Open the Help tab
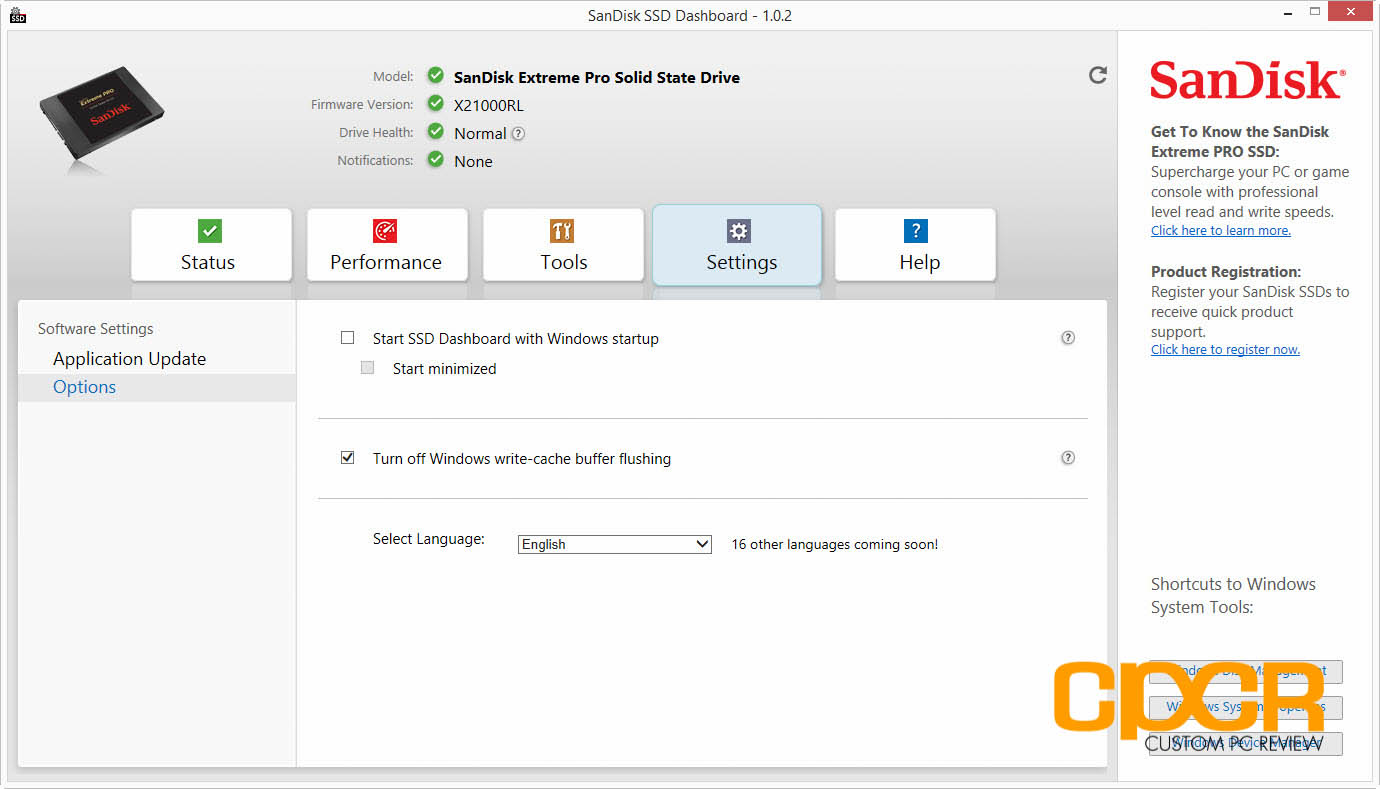The height and width of the screenshot is (789, 1380). tap(915, 245)
